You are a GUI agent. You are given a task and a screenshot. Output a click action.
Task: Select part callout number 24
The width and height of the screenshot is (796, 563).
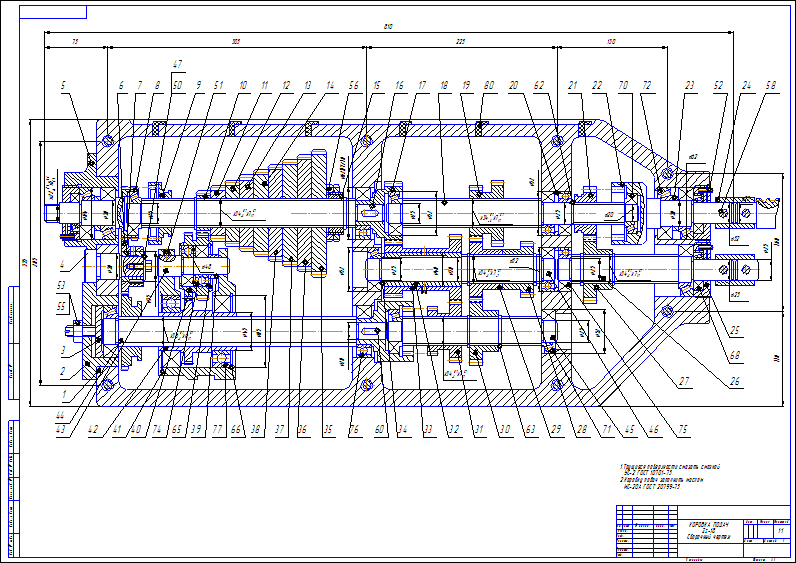pos(747,87)
